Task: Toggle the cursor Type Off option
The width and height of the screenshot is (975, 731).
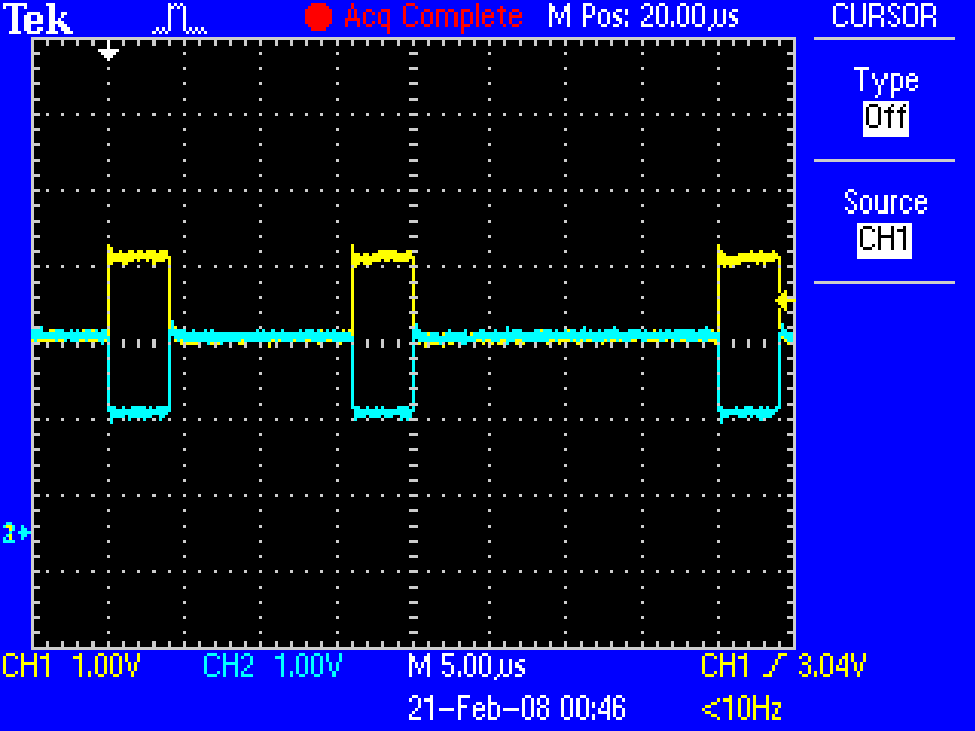Action: click(x=885, y=117)
